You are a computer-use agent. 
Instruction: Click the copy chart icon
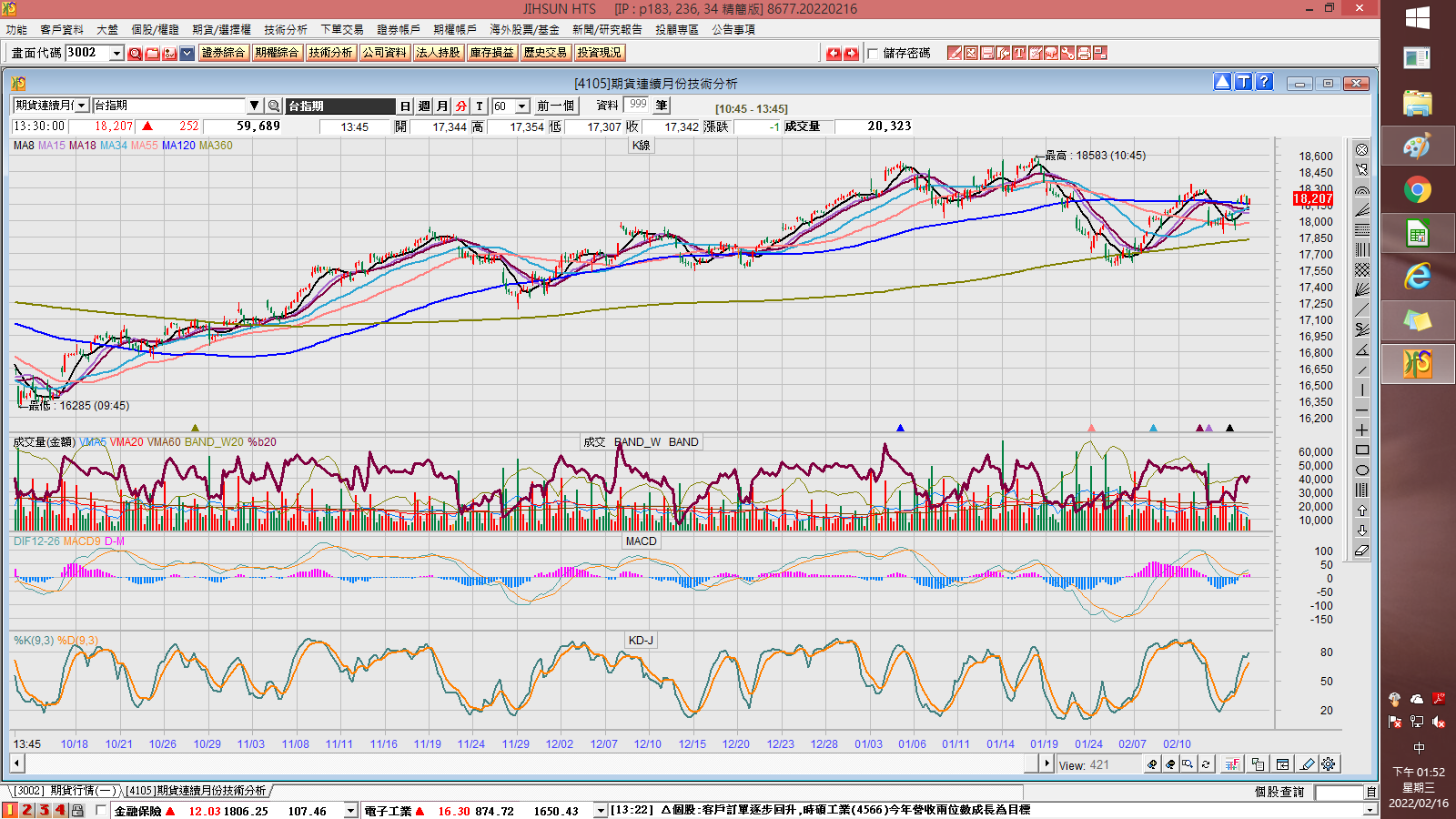click(1258, 764)
